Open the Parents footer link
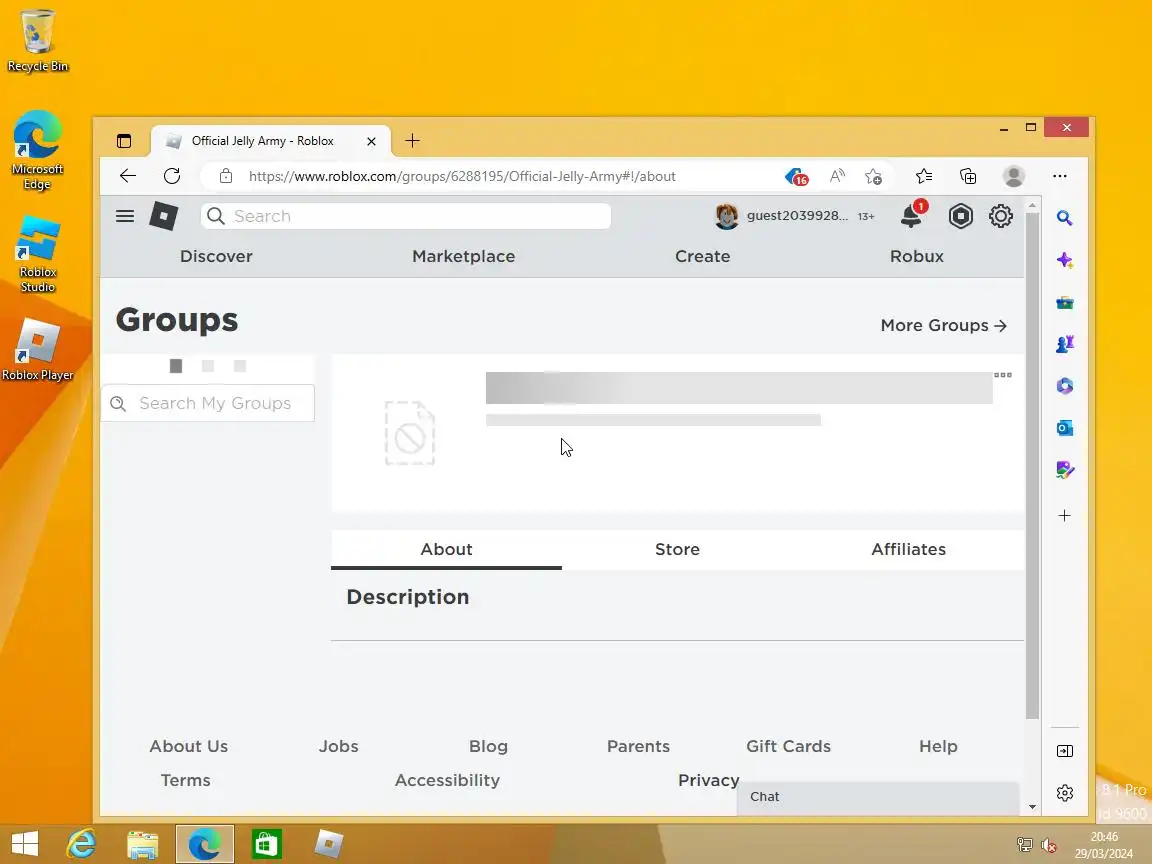 [638, 746]
